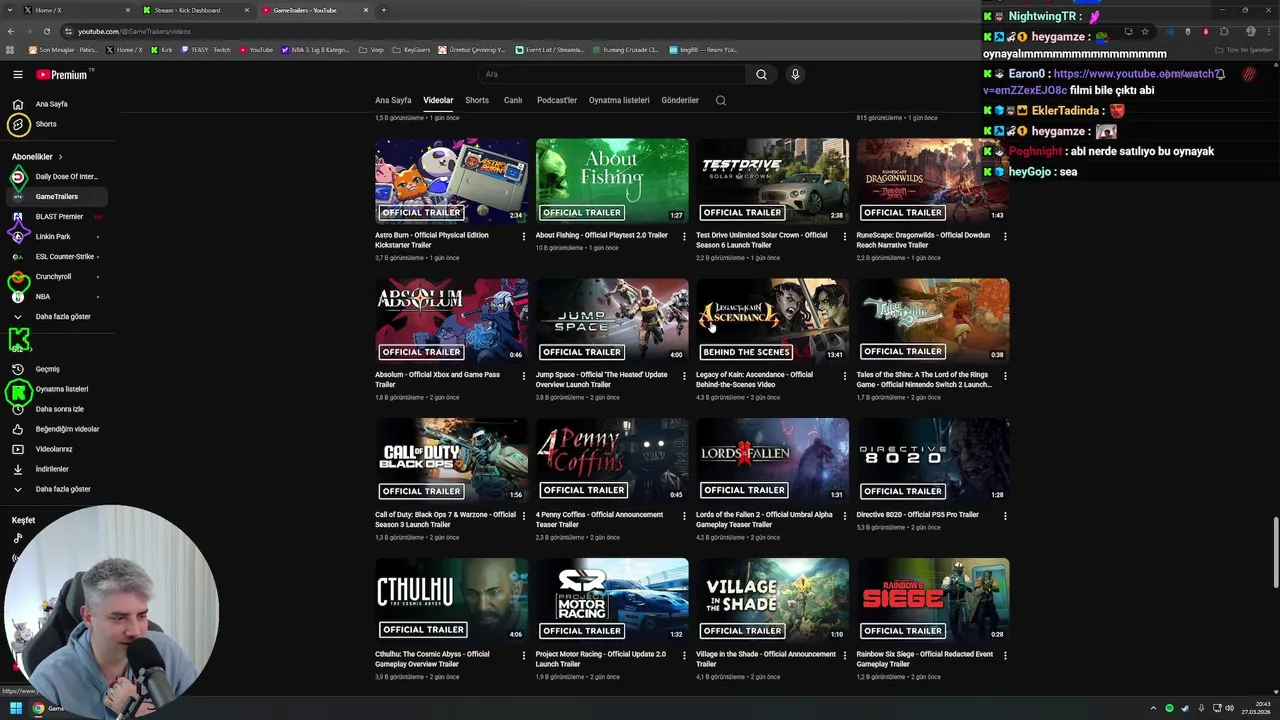Click the YouTube Premium logo
Viewport: 1280px width, 720px height.
[62, 74]
